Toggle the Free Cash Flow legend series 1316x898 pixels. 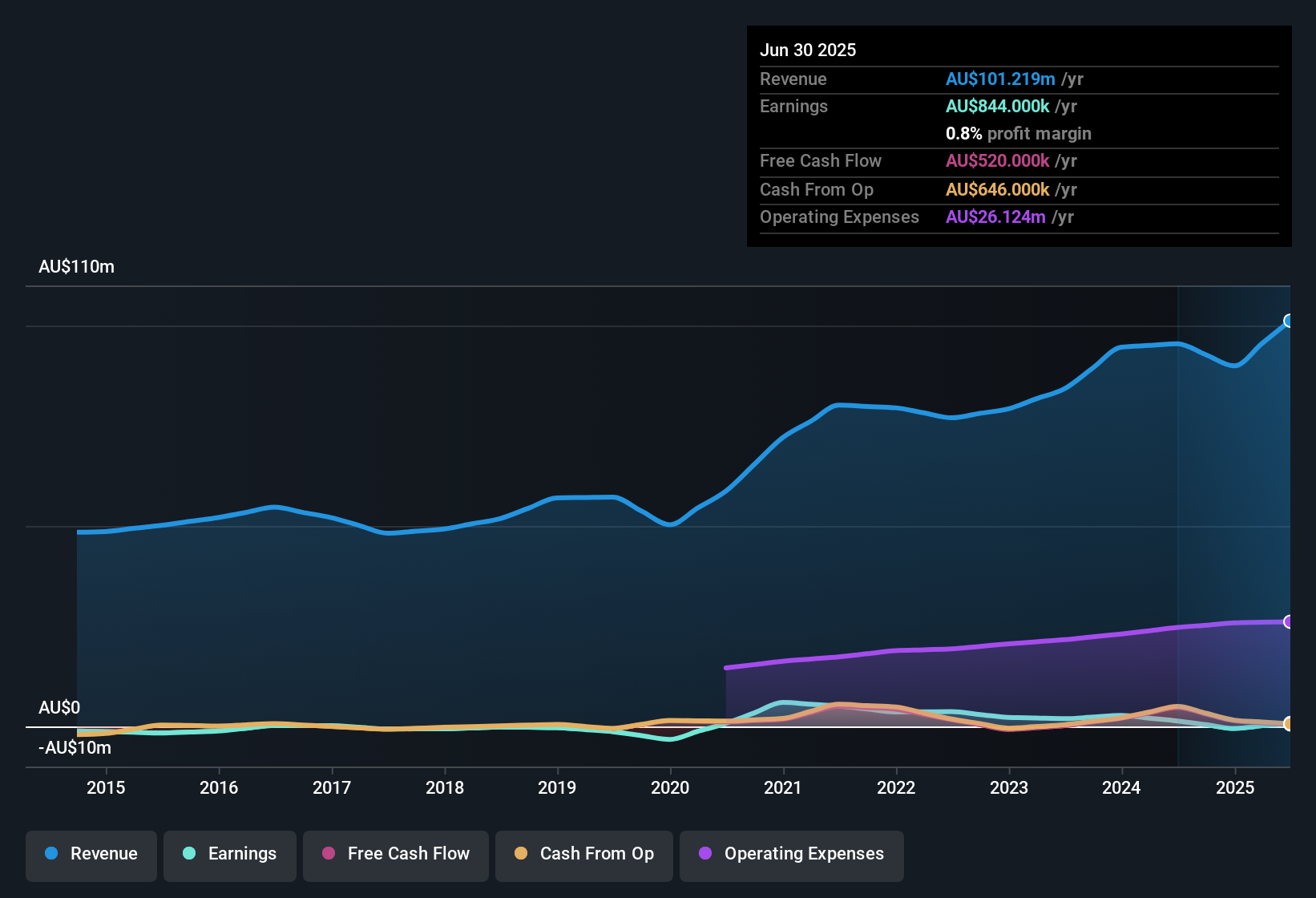coord(396,854)
